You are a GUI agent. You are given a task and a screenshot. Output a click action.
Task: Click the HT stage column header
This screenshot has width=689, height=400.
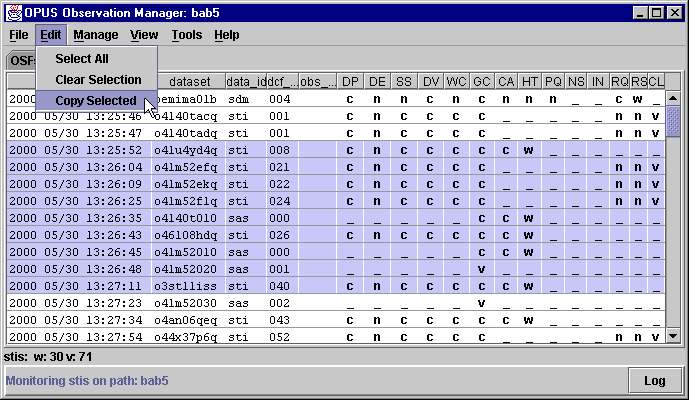(530, 81)
